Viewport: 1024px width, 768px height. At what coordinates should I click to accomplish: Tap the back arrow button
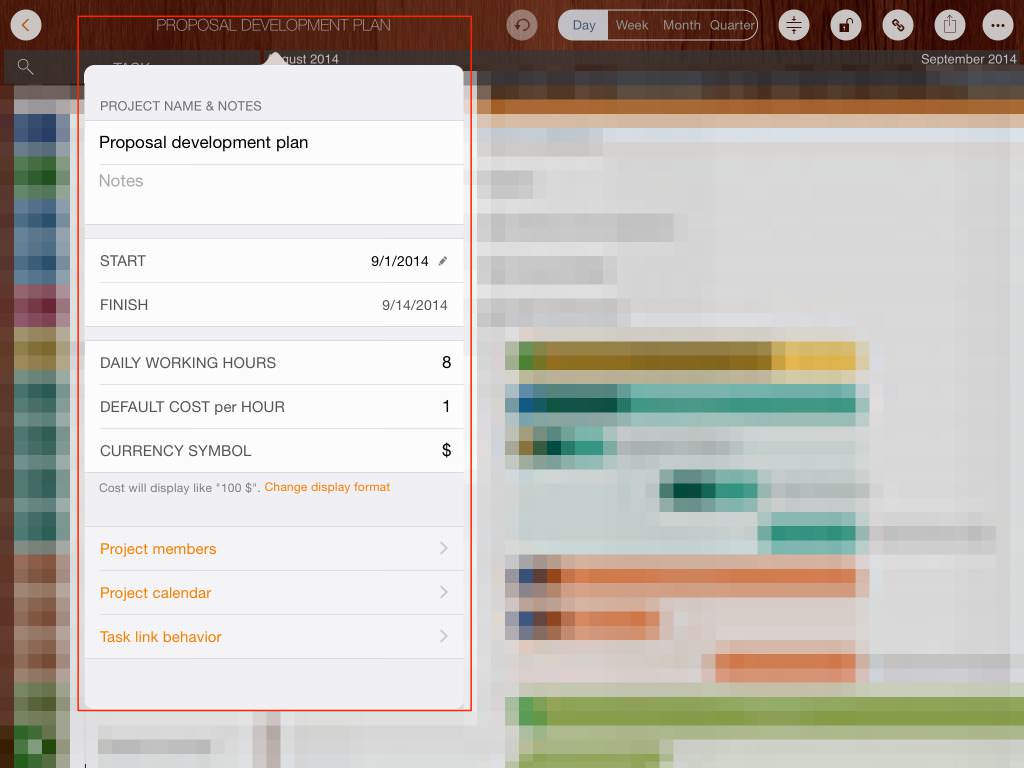(x=26, y=25)
